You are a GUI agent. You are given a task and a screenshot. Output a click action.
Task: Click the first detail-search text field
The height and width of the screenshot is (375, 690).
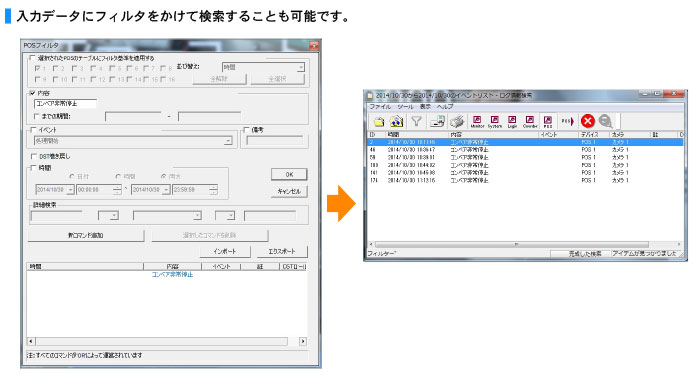56,216
